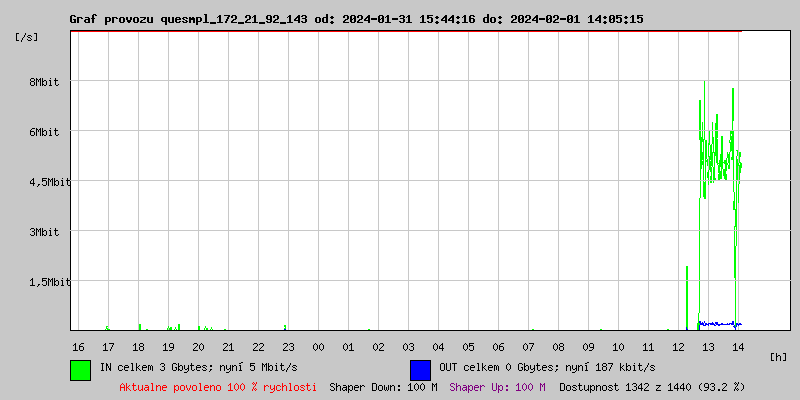
Task: Click the [/s] unit label
Action: click(27, 37)
